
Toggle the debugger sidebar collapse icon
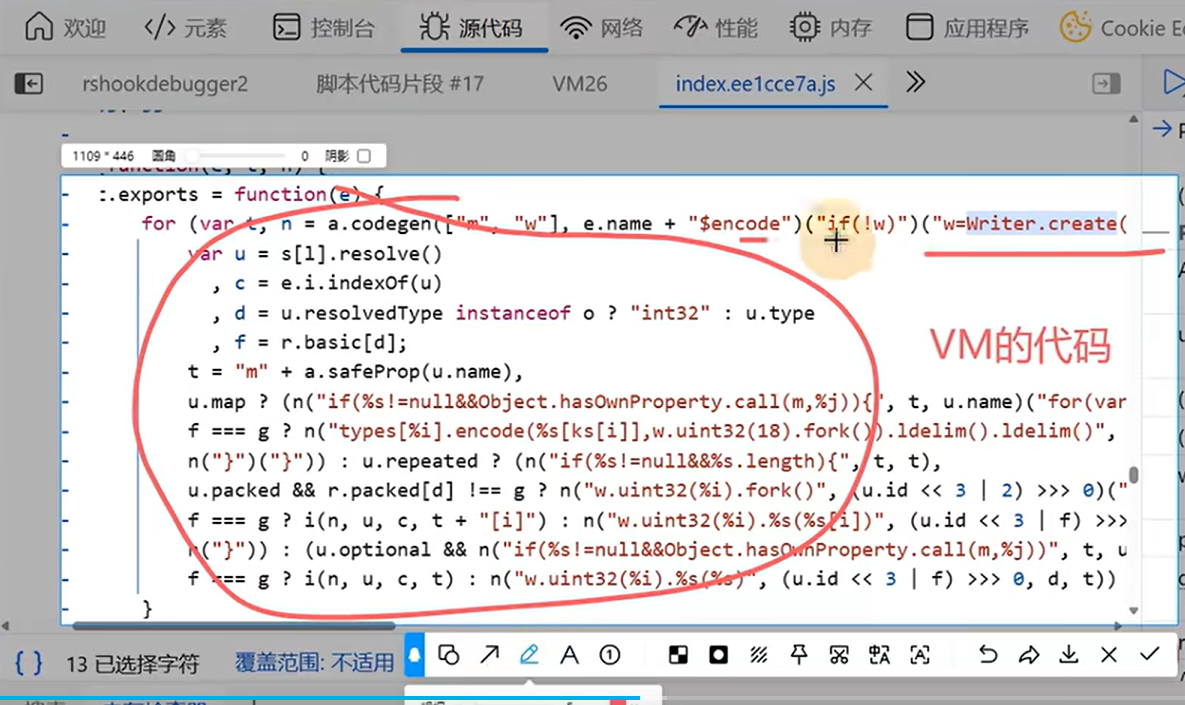(1106, 83)
